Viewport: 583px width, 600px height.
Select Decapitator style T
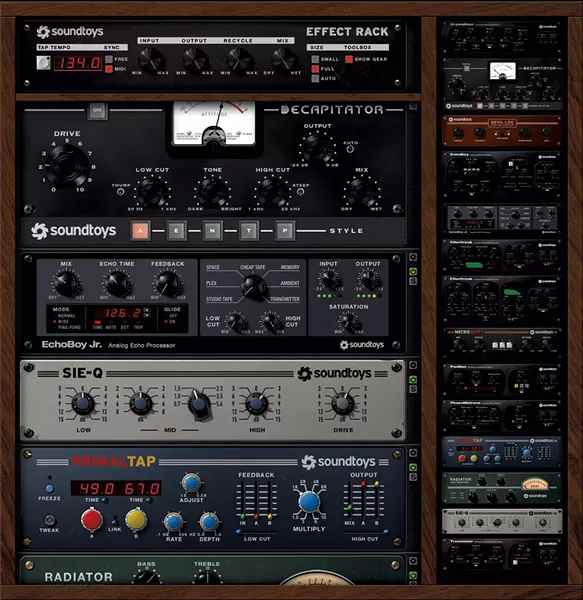pos(249,231)
